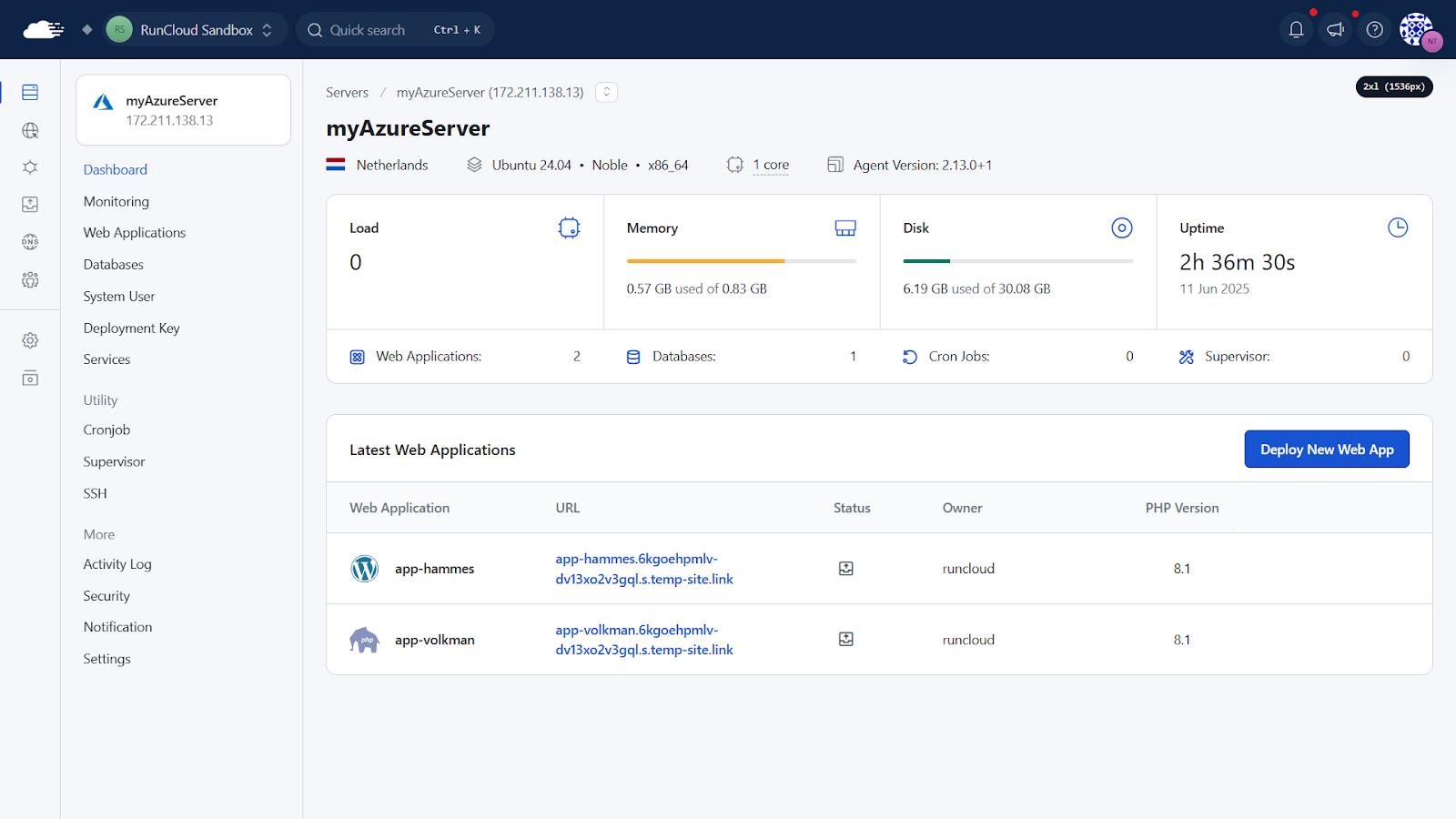
Task: Select the servers icon in left rail
Action: (30, 92)
